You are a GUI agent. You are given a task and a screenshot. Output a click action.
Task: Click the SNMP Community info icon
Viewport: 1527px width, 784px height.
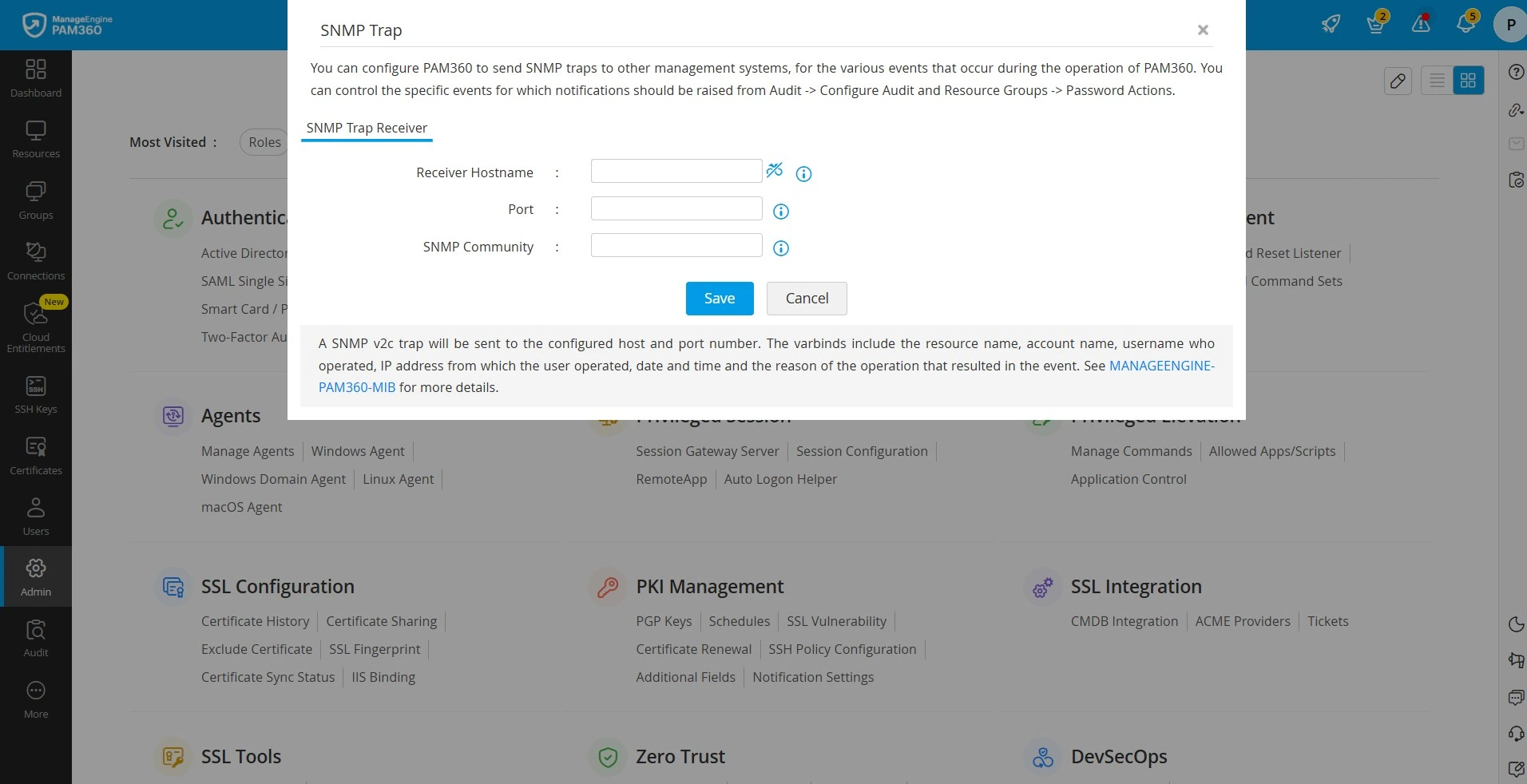pos(781,248)
